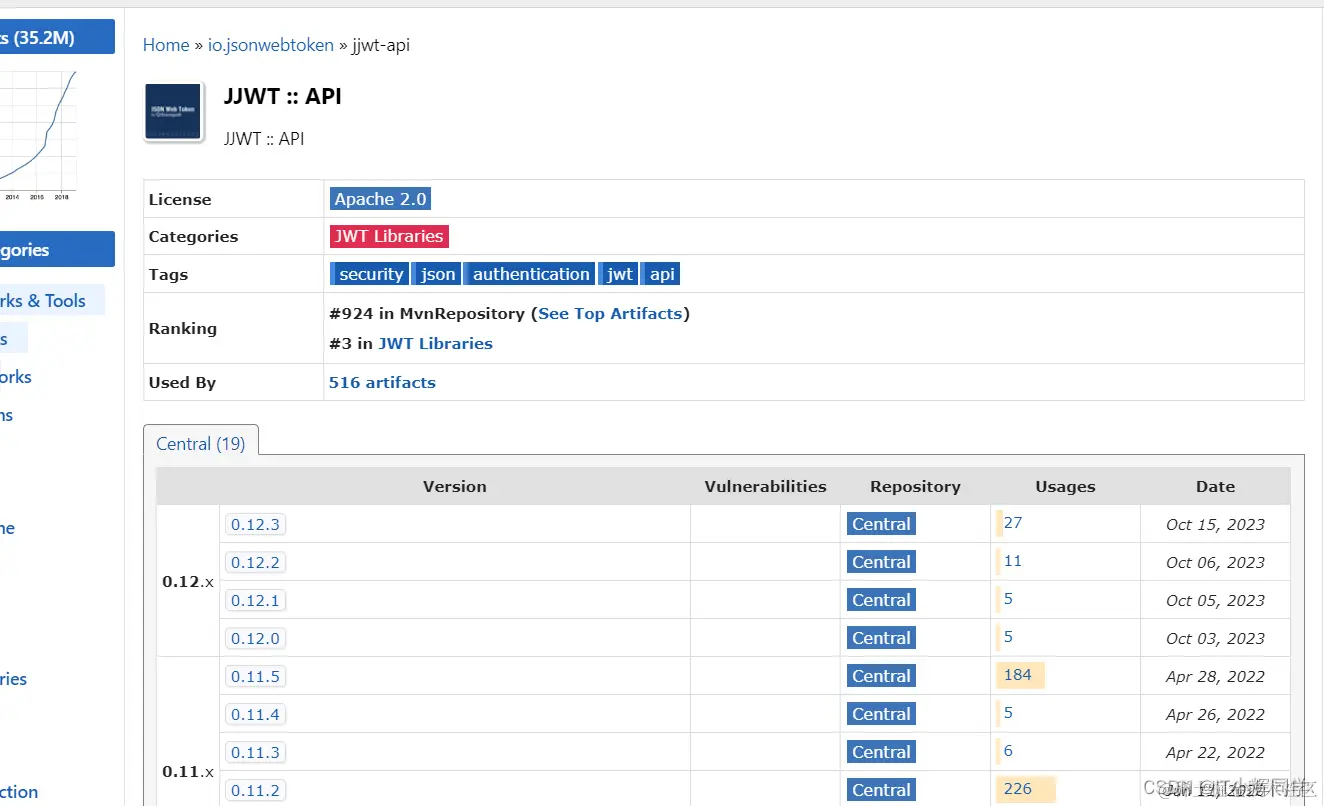This screenshot has height=806, width=1324.
Task: Click Central repository badge for 0.11.2
Action: (x=881, y=790)
